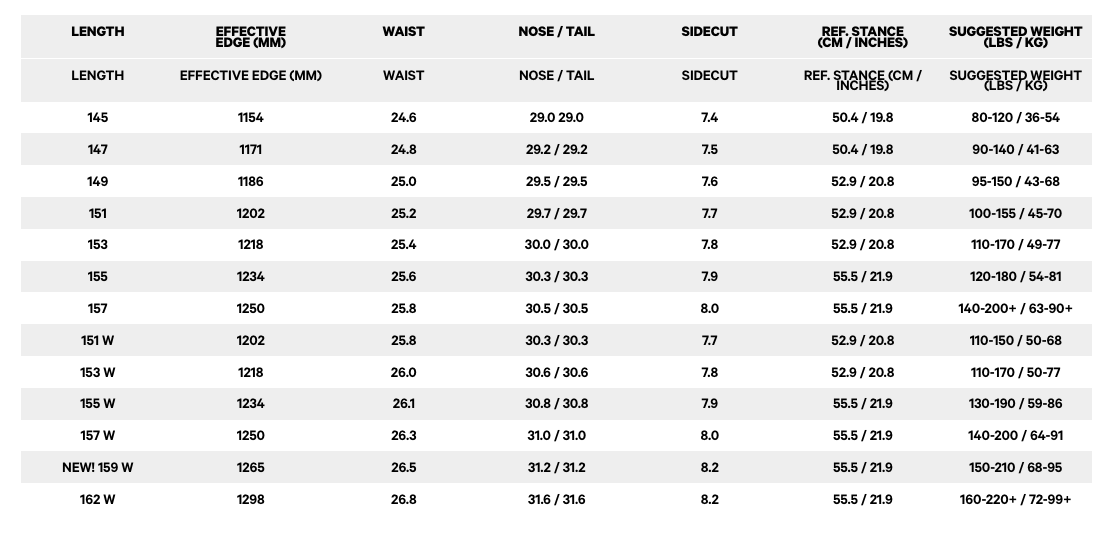This screenshot has width=1117, height=538.
Task: Select waist value 26.1
Action: (x=403, y=403)
